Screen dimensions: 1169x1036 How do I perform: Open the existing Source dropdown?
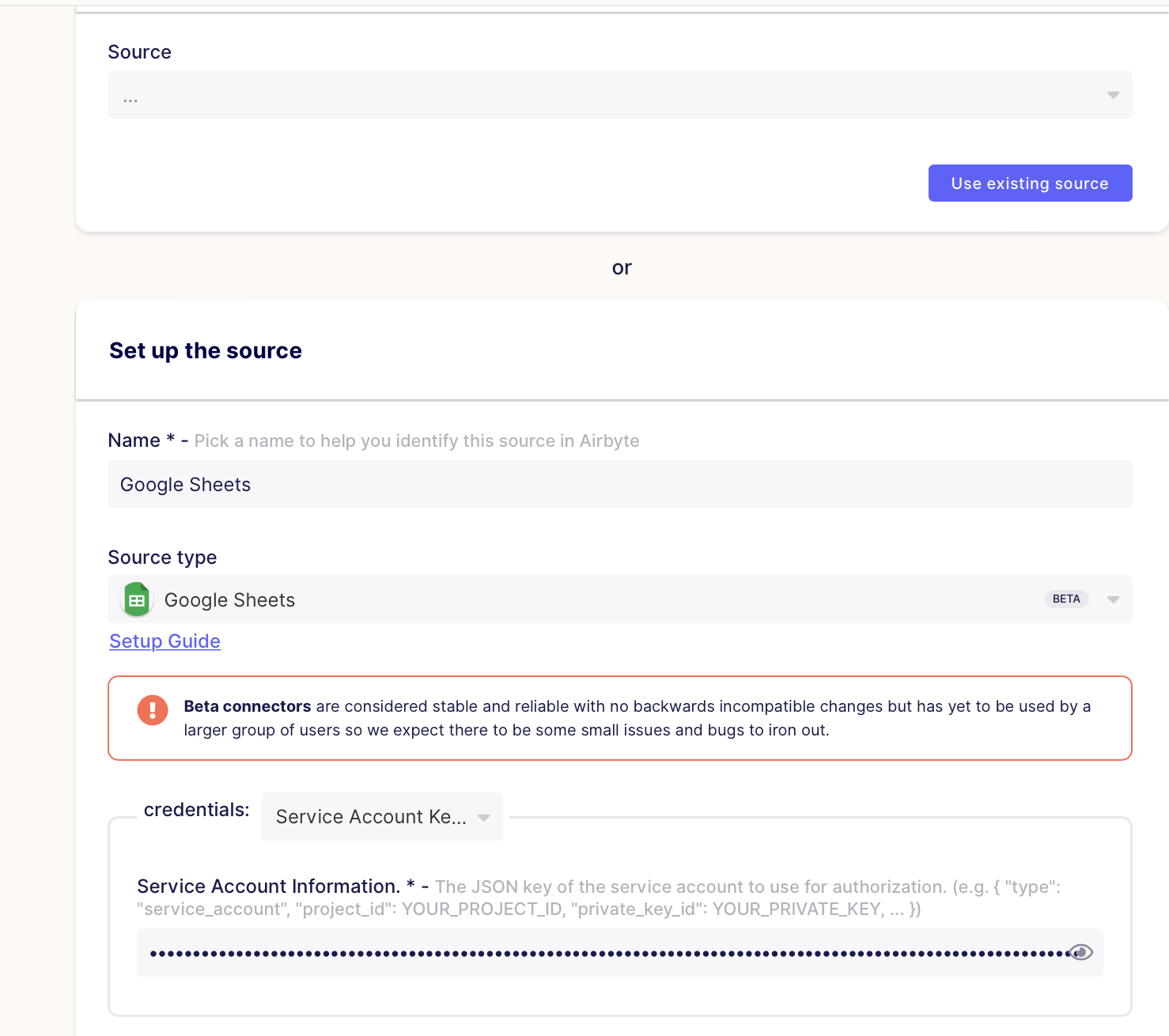coord(619,95)
